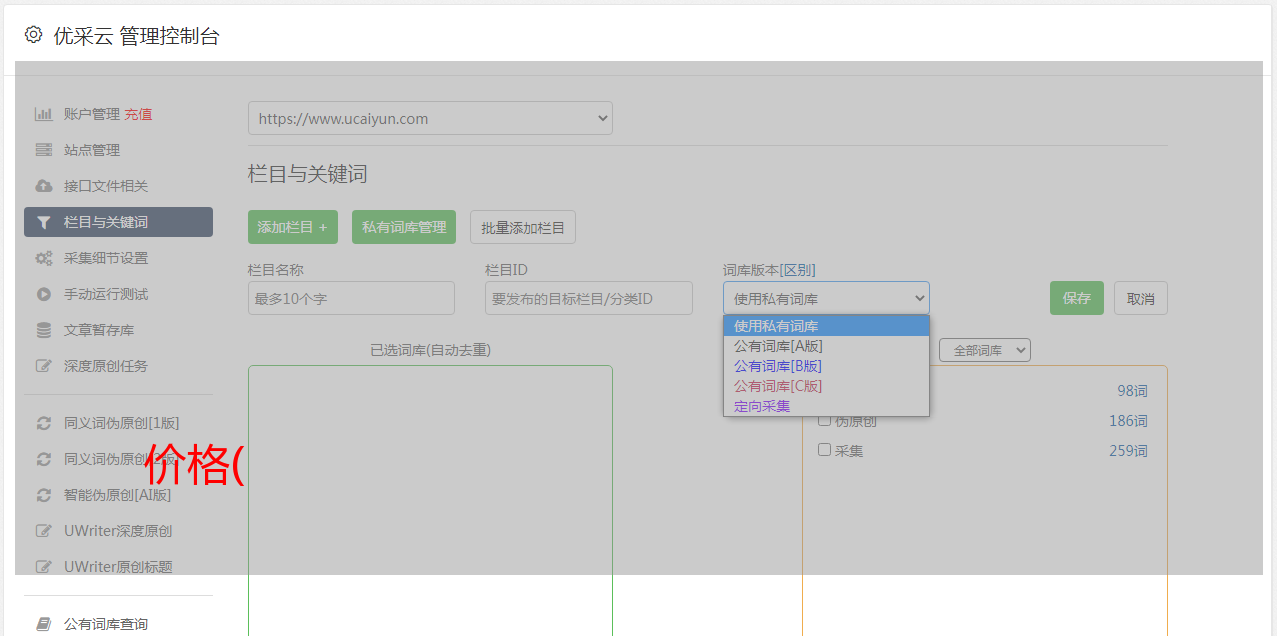Click the 站点管理 server icon
The height and width of the screenshot is (636, 1277).
[x=43, y=150]
